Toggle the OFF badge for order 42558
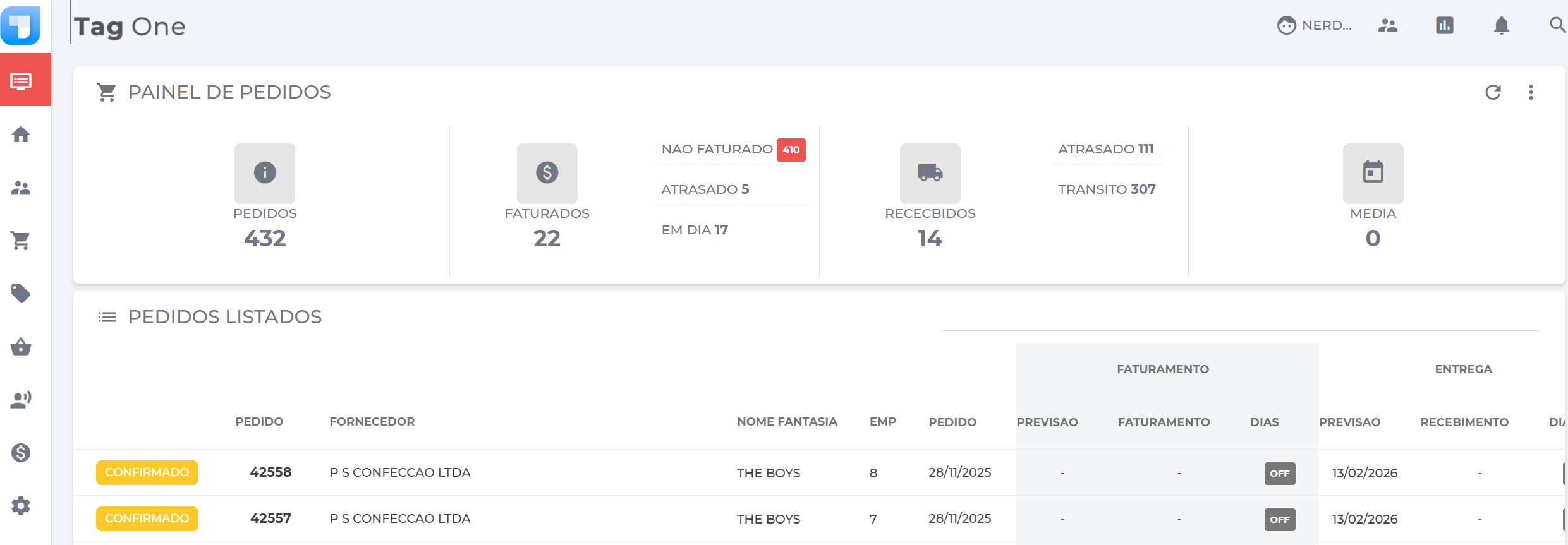 click(1279, 473)
